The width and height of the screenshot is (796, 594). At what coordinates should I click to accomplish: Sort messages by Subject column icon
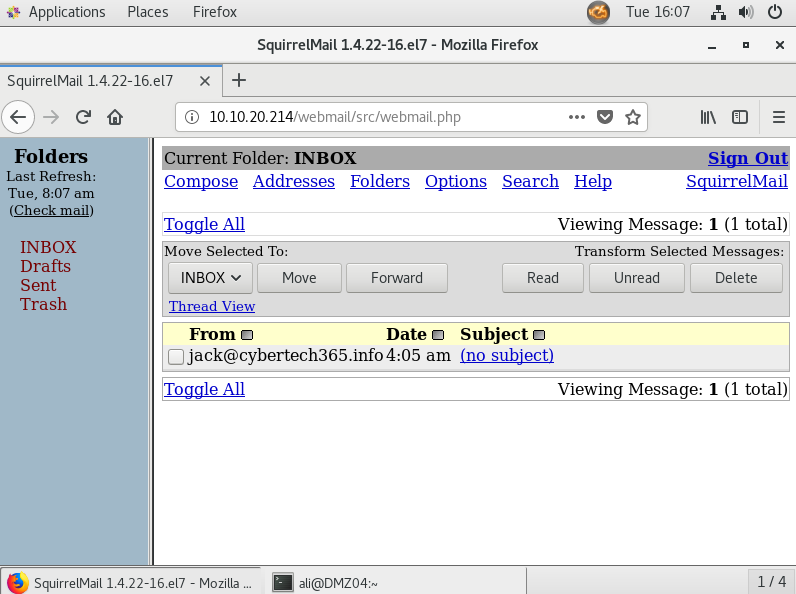click(x=539, y=335)
